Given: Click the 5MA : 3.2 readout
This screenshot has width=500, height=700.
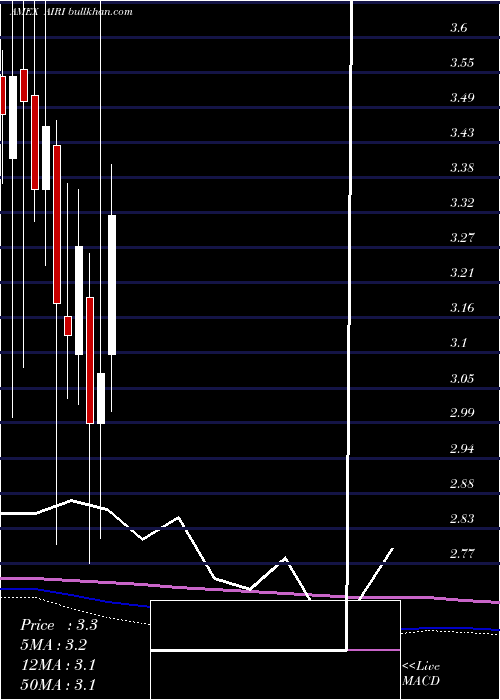Looking at the screenshot, I should (54, 645).
